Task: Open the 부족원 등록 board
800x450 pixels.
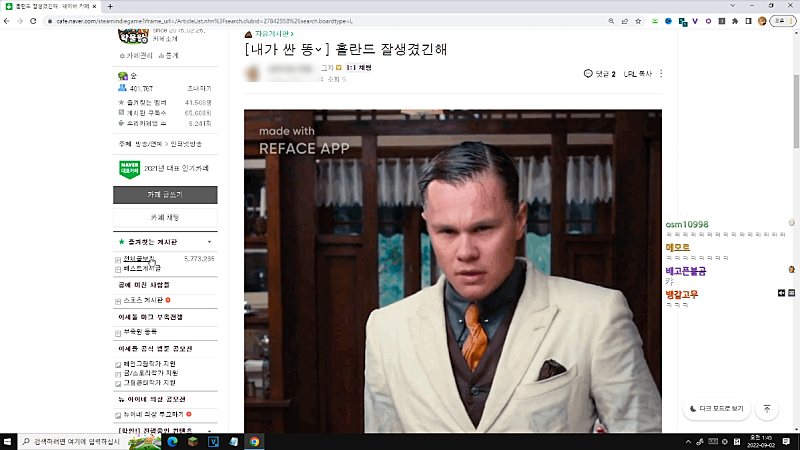Action: pyautogui.click(x=140, y=332)
